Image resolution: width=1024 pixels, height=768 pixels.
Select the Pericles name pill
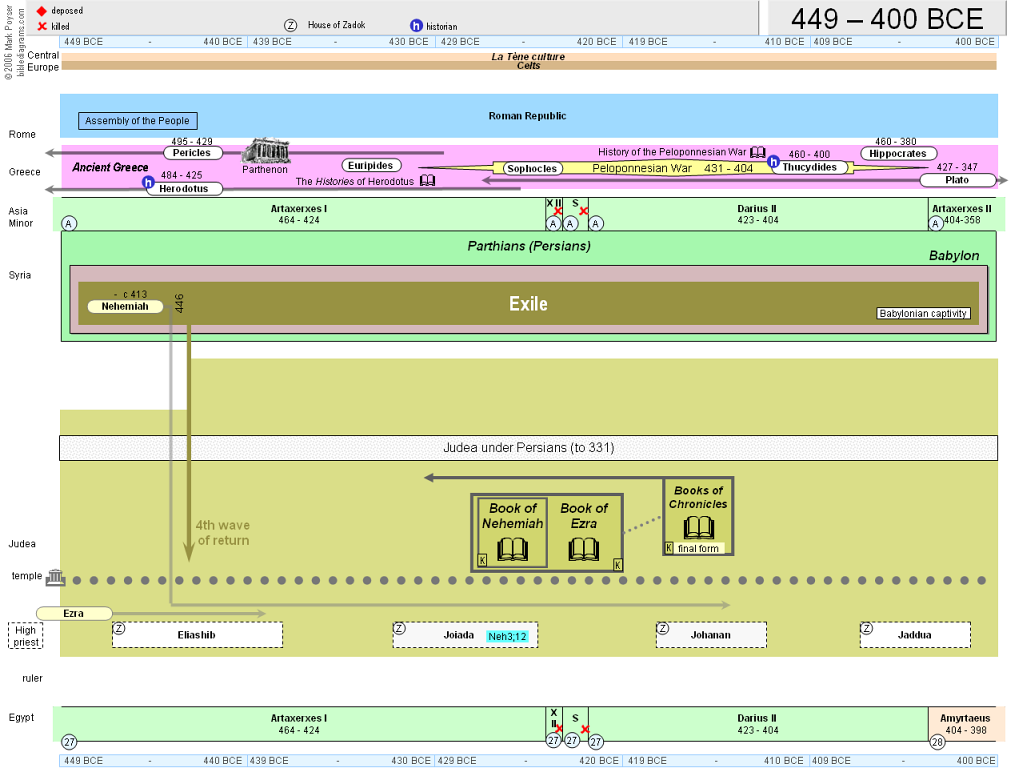pos(192,153)
